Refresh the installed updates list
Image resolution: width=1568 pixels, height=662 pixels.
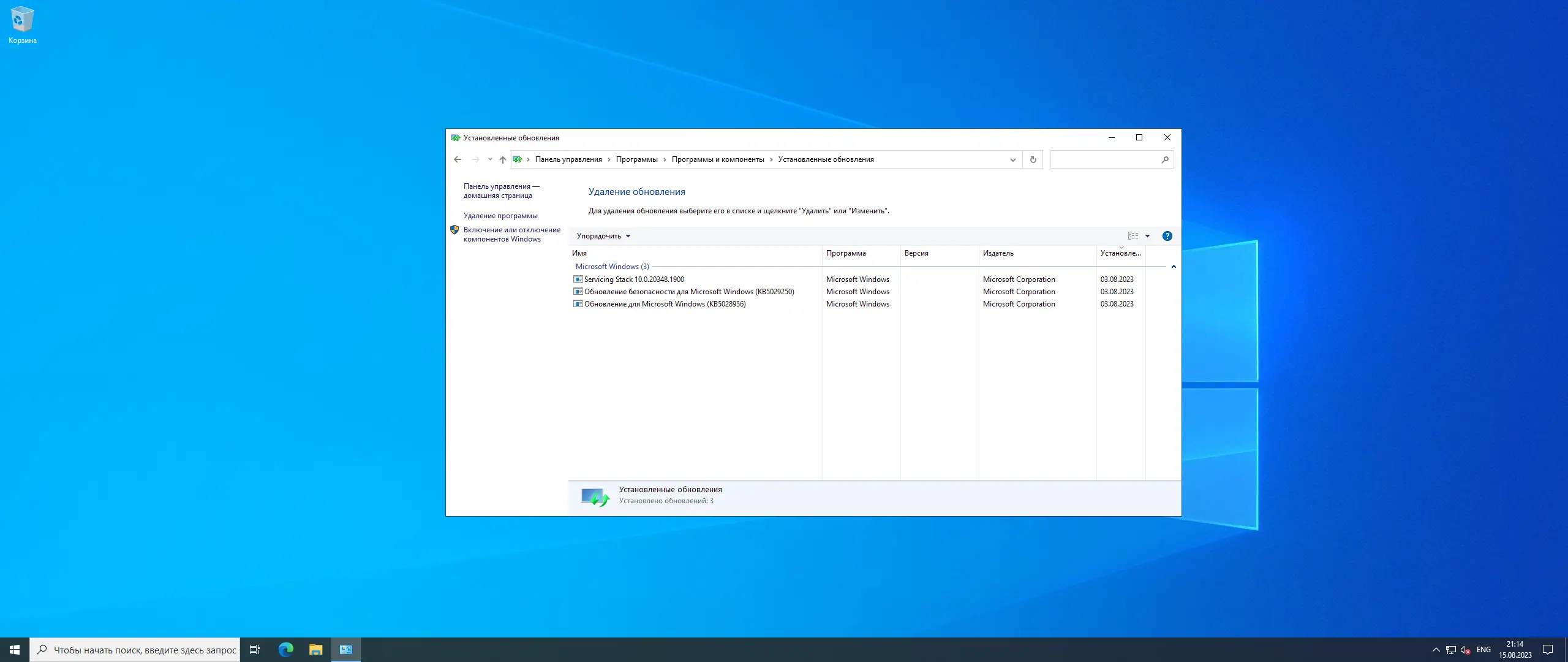click(x=1033, y=159)
